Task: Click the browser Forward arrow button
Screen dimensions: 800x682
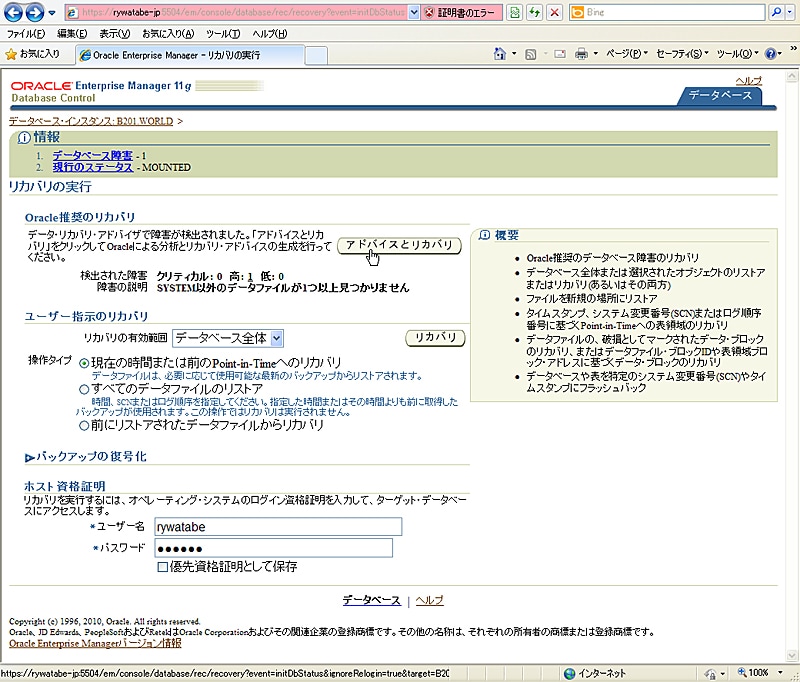Action: click(x=35, y=13)
